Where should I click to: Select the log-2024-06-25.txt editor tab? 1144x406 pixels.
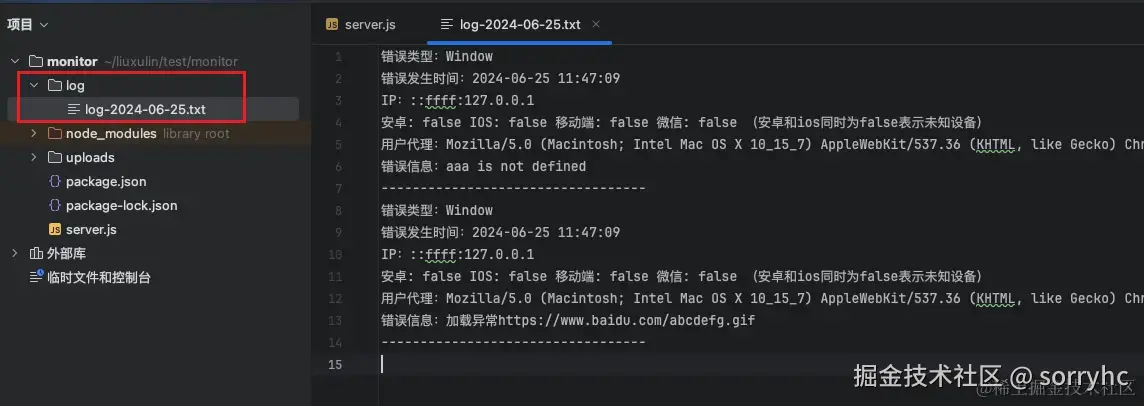(x=519, y=24)
